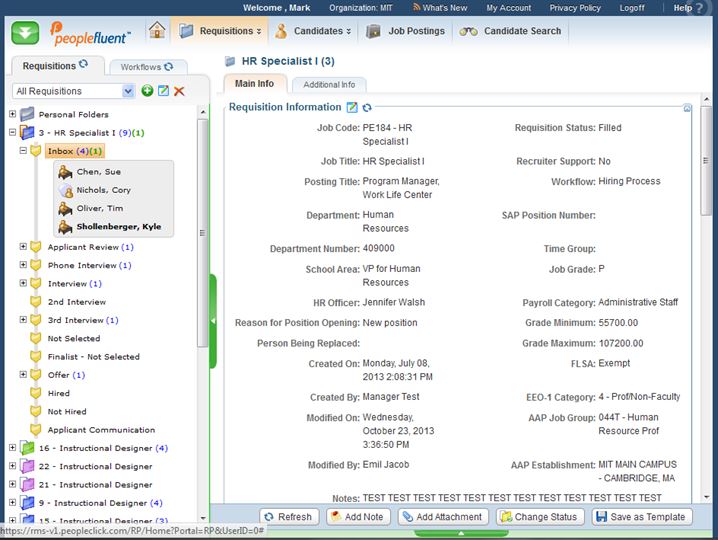Edit Requisition Information with pencil icon
The height and width of the screenshot is (540, 718).
point(352,107)
